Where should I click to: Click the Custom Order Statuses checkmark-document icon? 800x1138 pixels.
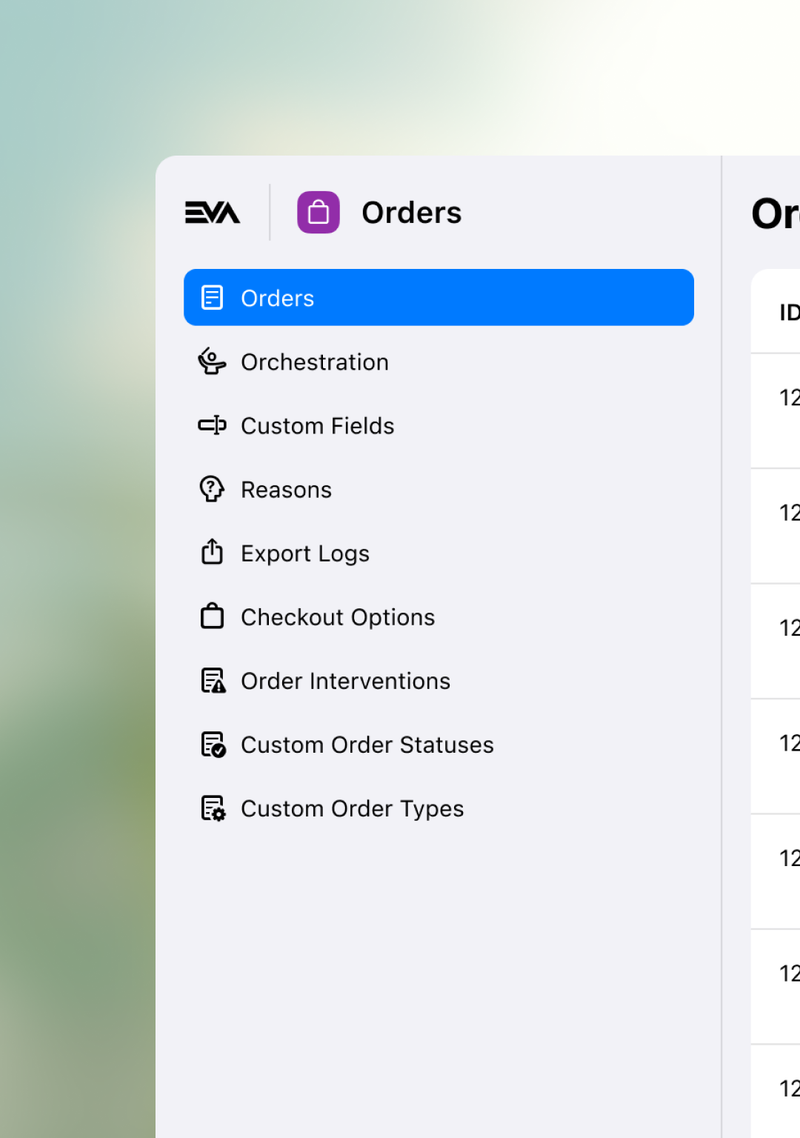pyautogui.click(x=212, y=744)
